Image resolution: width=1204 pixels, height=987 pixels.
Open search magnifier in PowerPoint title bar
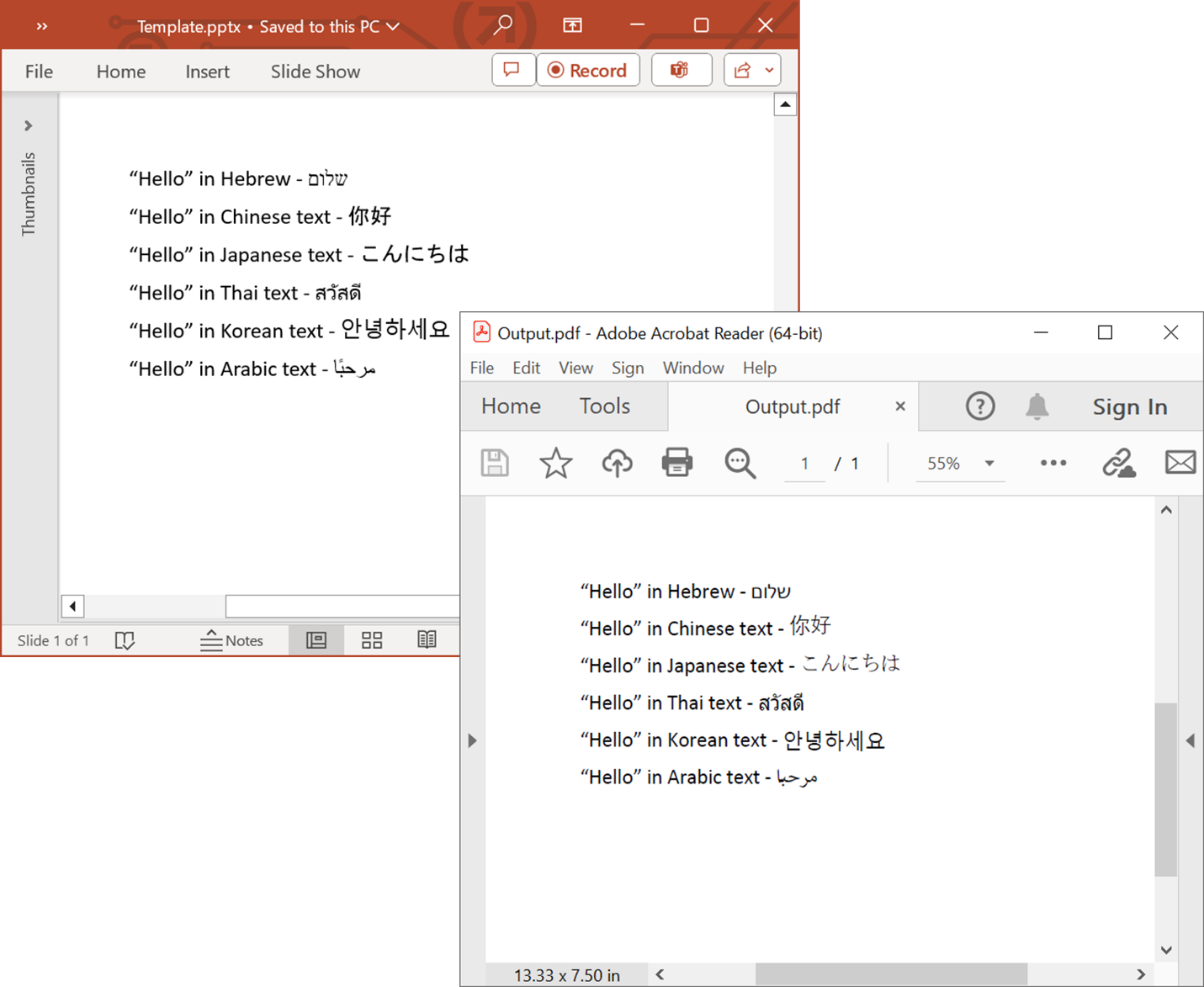click(502, 25)
